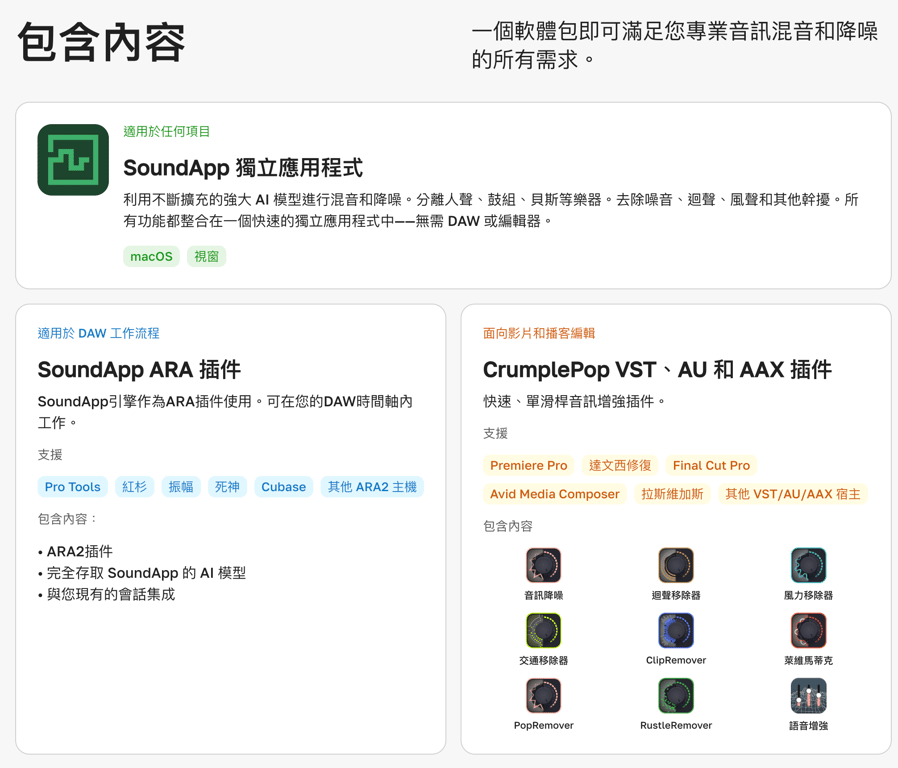The image size is (898, 768).
Task: Select the RustleRemover plugin icon
Action: (676, 695)
